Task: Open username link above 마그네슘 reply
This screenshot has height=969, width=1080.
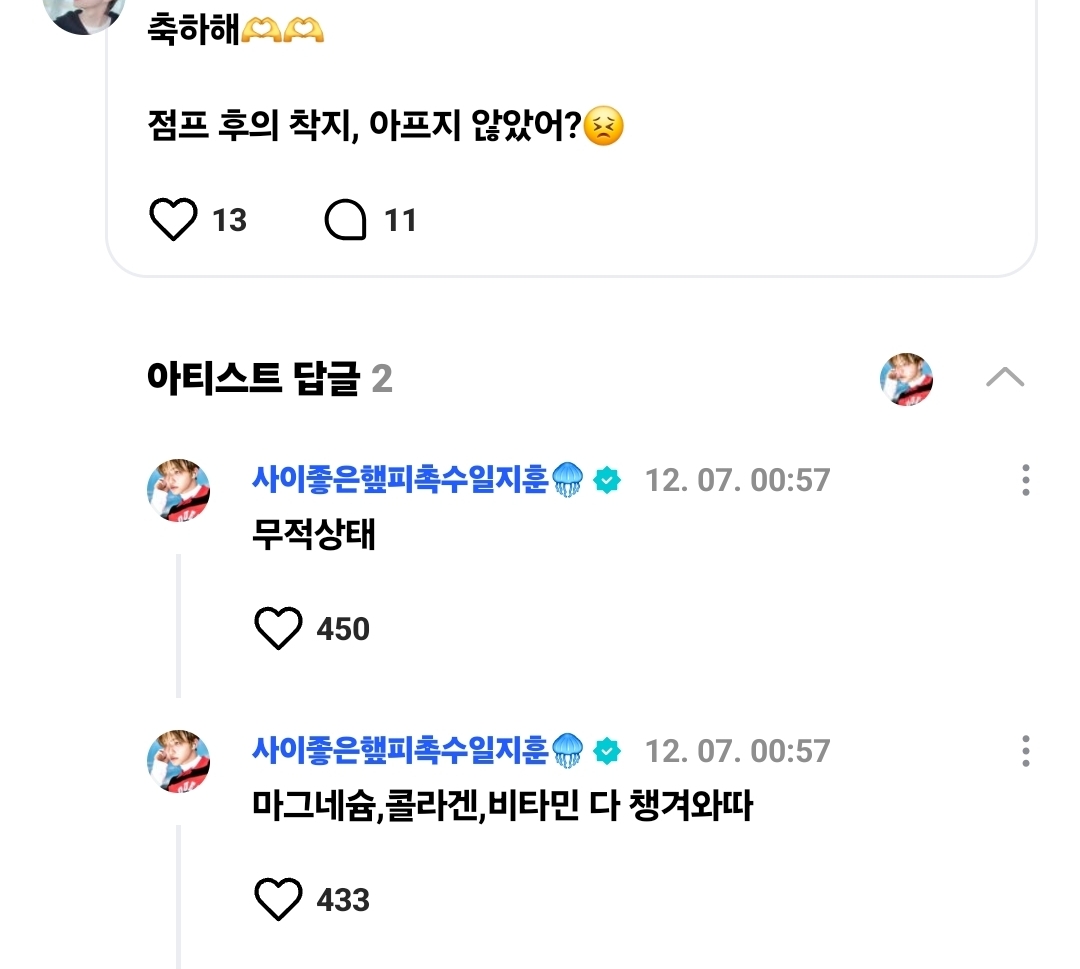Action: (x=400, y=751)
